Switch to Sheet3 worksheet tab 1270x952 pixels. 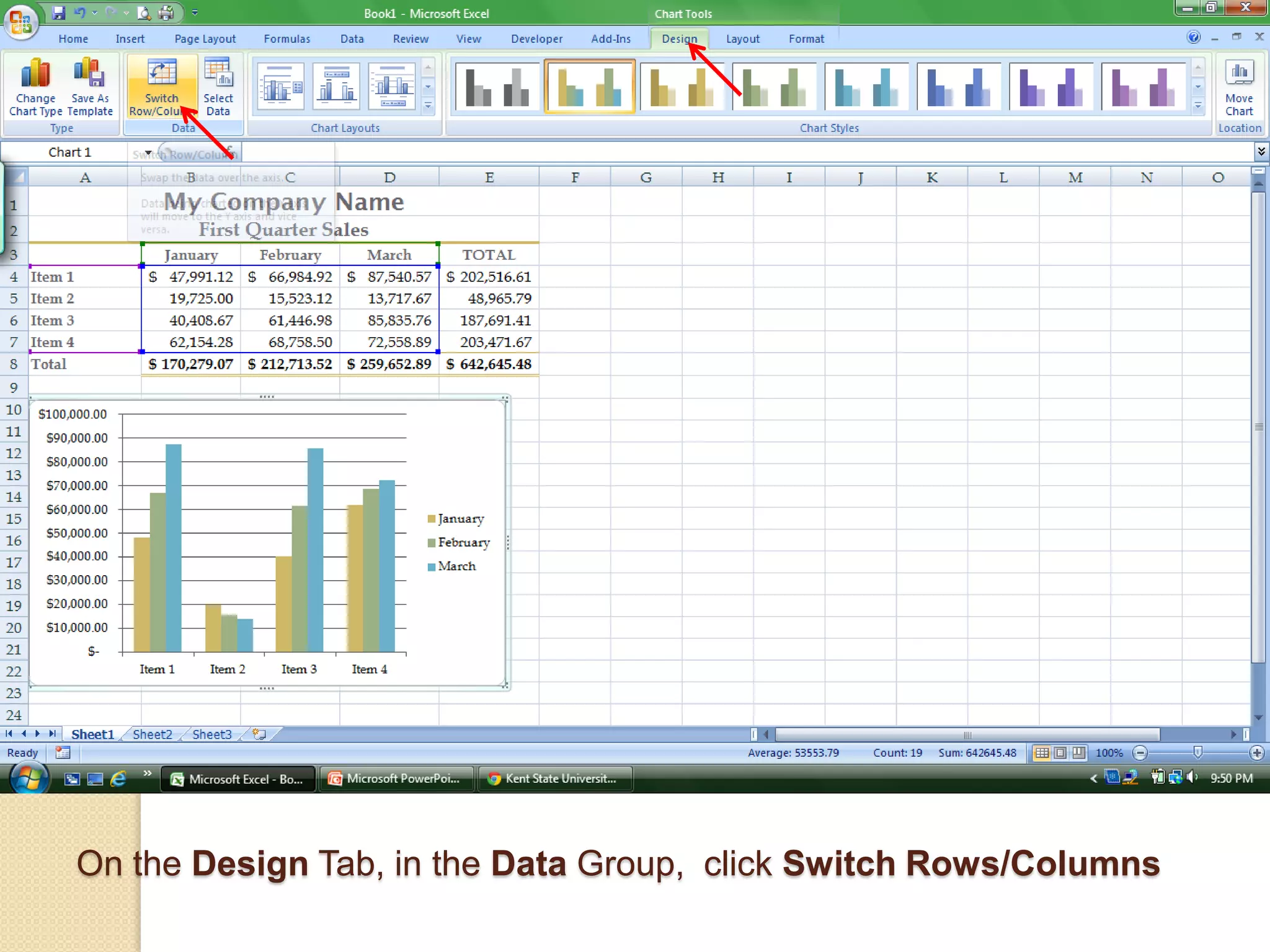pos(211,734)
